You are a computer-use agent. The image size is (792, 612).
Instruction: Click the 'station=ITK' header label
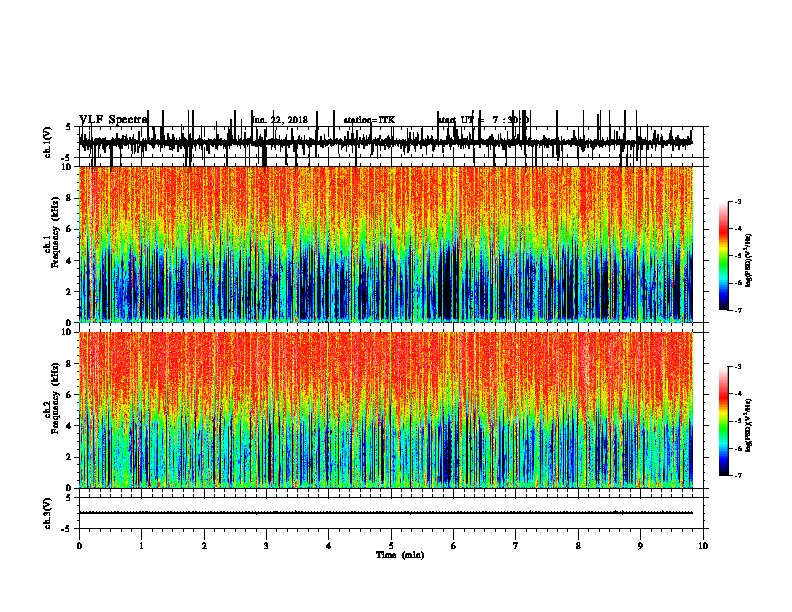pyautogui.click(x=369, y=120)
